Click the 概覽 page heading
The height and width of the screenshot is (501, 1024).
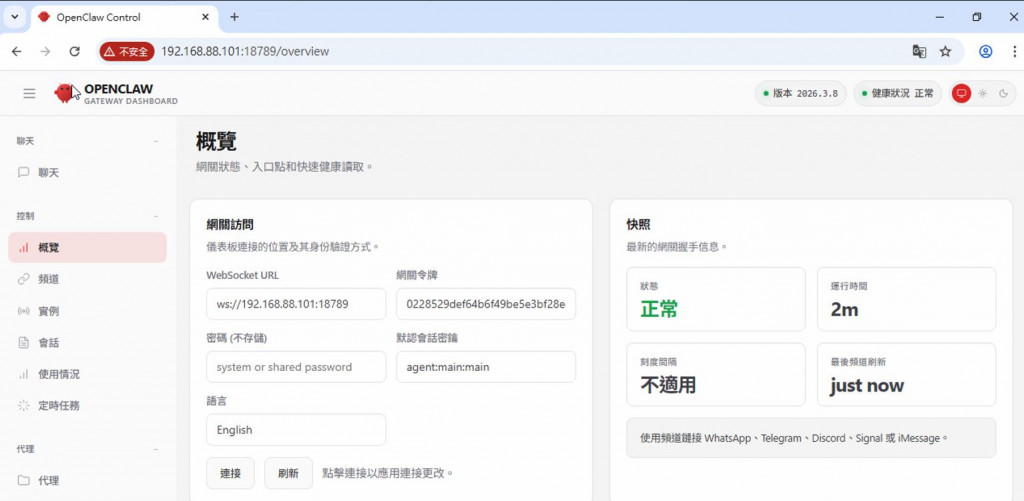point(216,141)
